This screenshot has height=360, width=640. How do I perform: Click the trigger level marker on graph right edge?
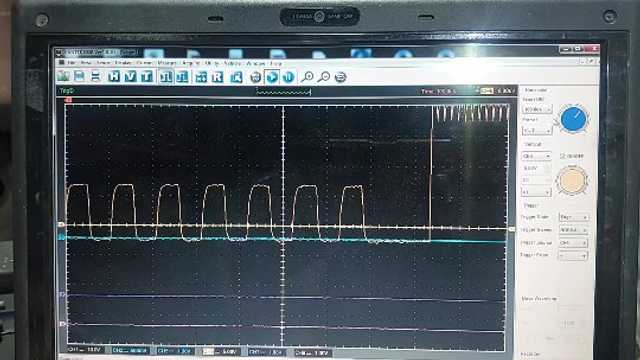(512, 229)
